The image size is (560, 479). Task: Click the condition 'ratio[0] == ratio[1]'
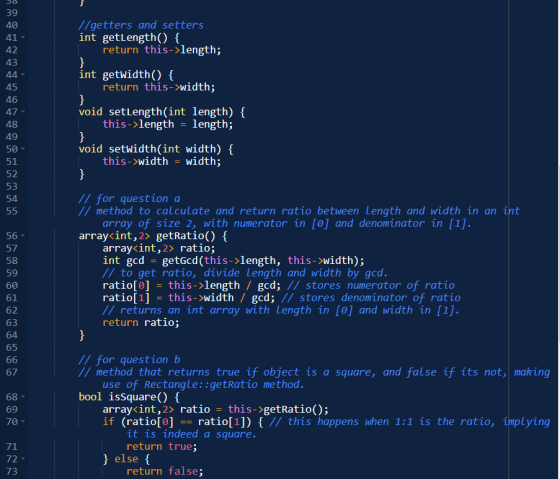pos(186,422)
